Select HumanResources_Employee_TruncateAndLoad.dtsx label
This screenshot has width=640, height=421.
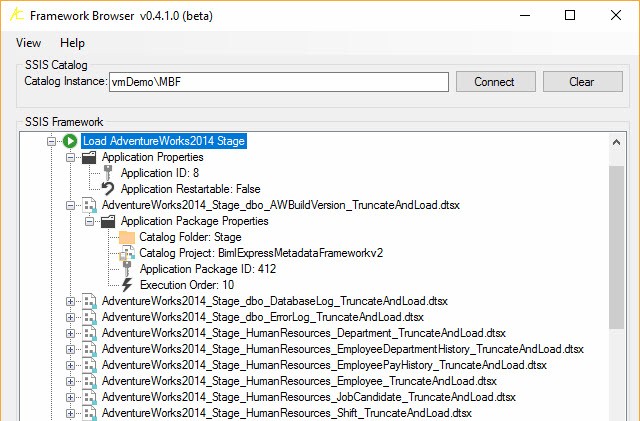299,381
